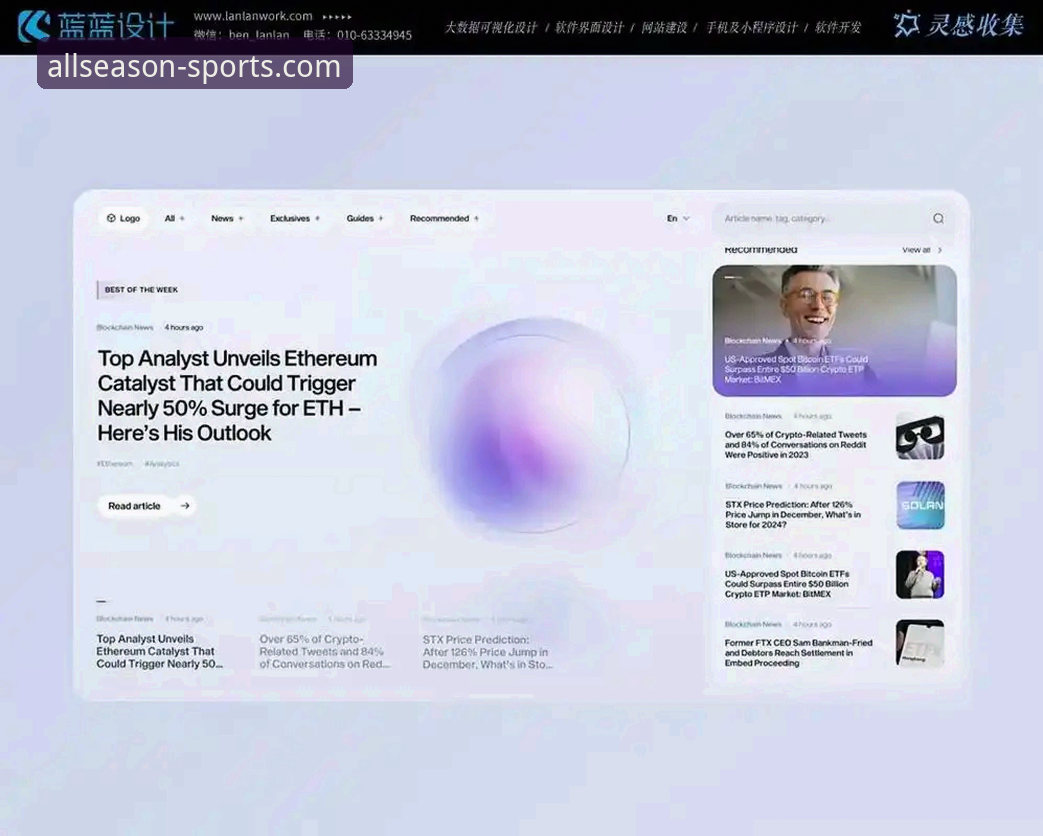Open the En language dropdown
The image size is (1043, 836).
pos(678,219)
